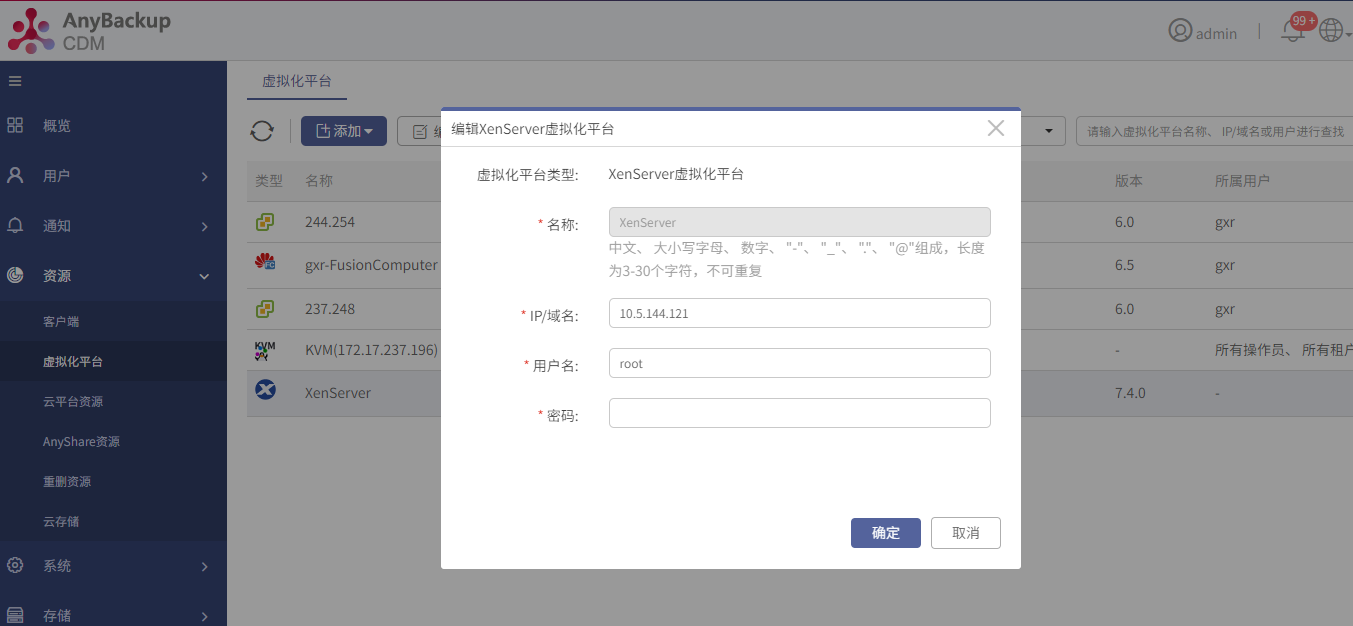Screen dimensions: 1353x626
Task: Click the FusionComputer Huawei type icon
Action: point(265,263)
